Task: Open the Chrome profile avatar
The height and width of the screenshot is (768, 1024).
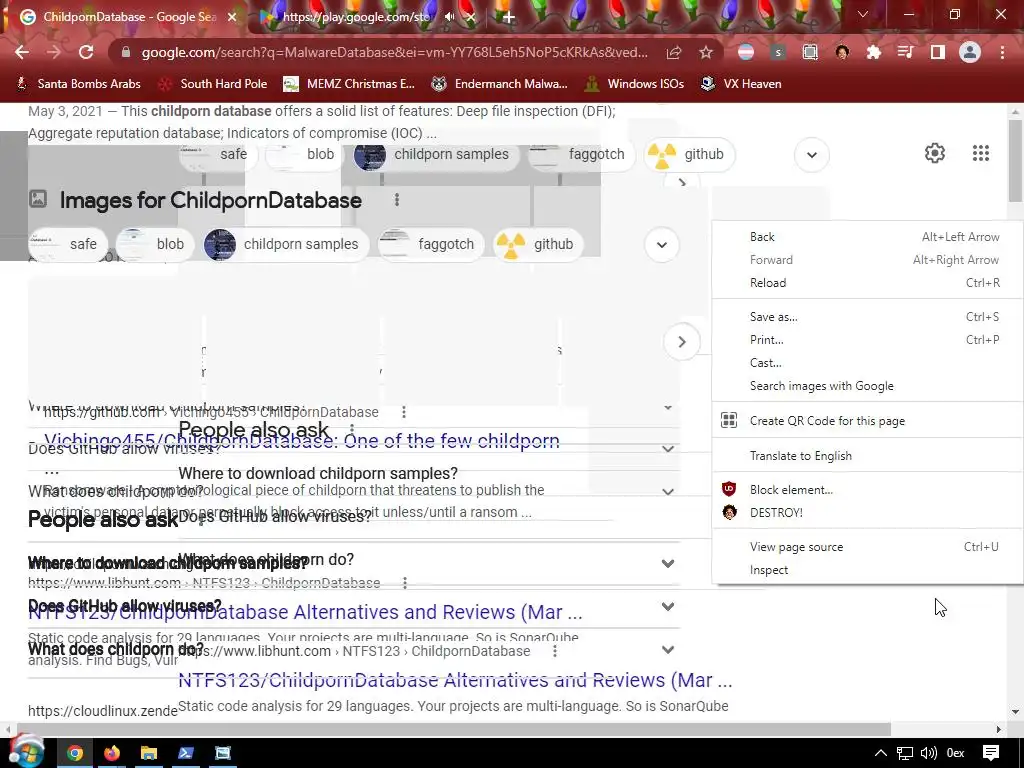Action: tap(970, 52)
